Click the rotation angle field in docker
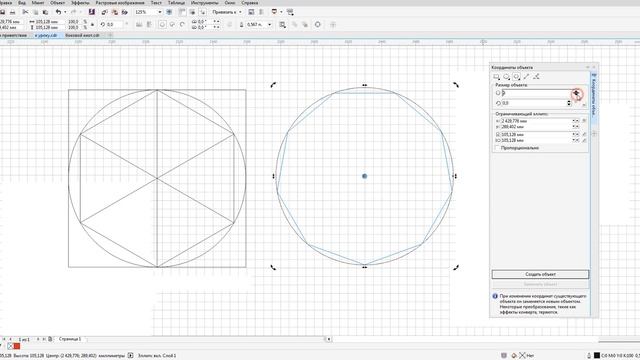The width and height of the screenshot is (640, 360). (x=535, y=103)
